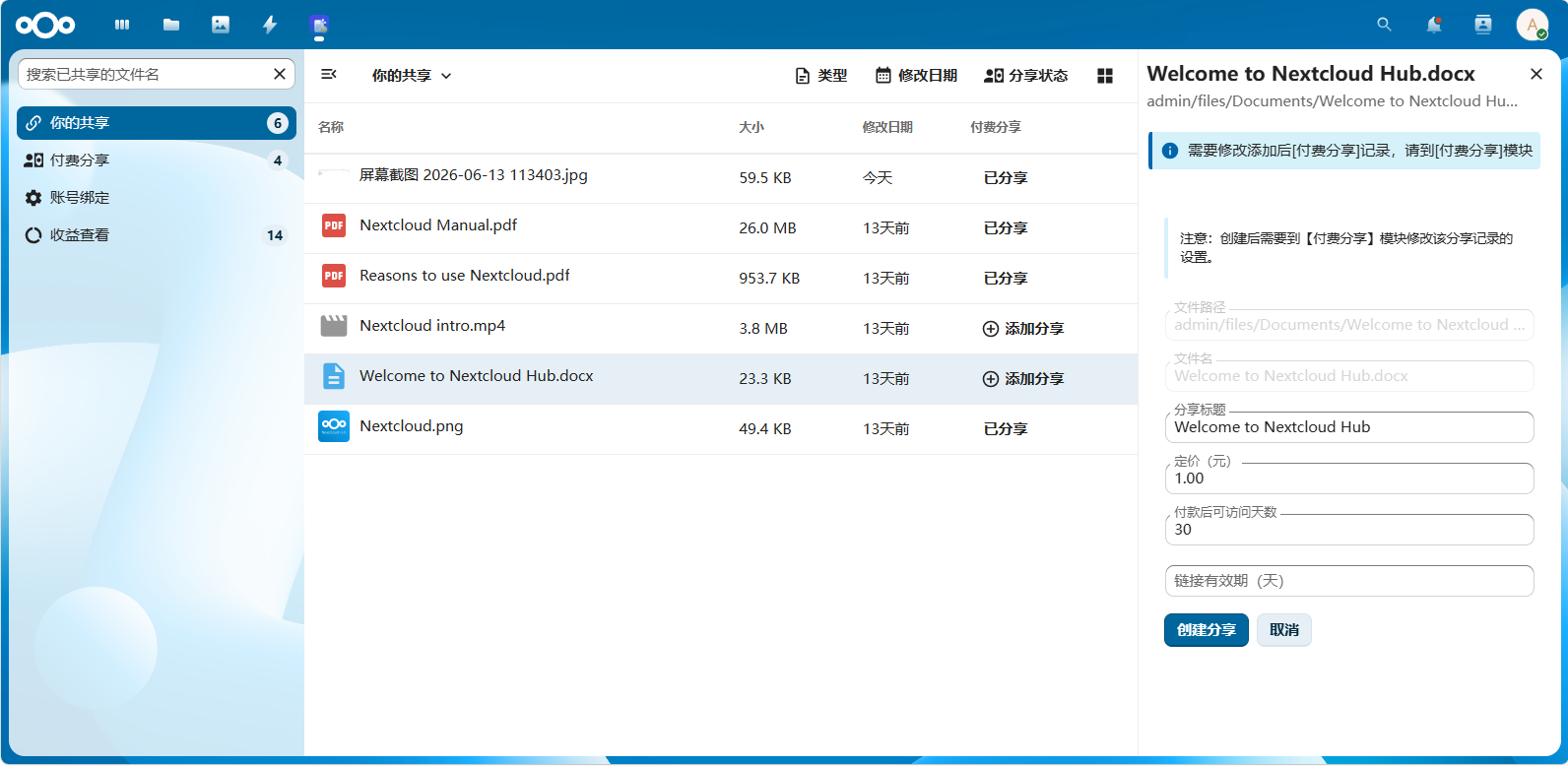Image resolution: width=1568 pixels, height=766 pixels.
Task: Click the video icon of Nextcloud intro.mp4
Action: [334, 326]
